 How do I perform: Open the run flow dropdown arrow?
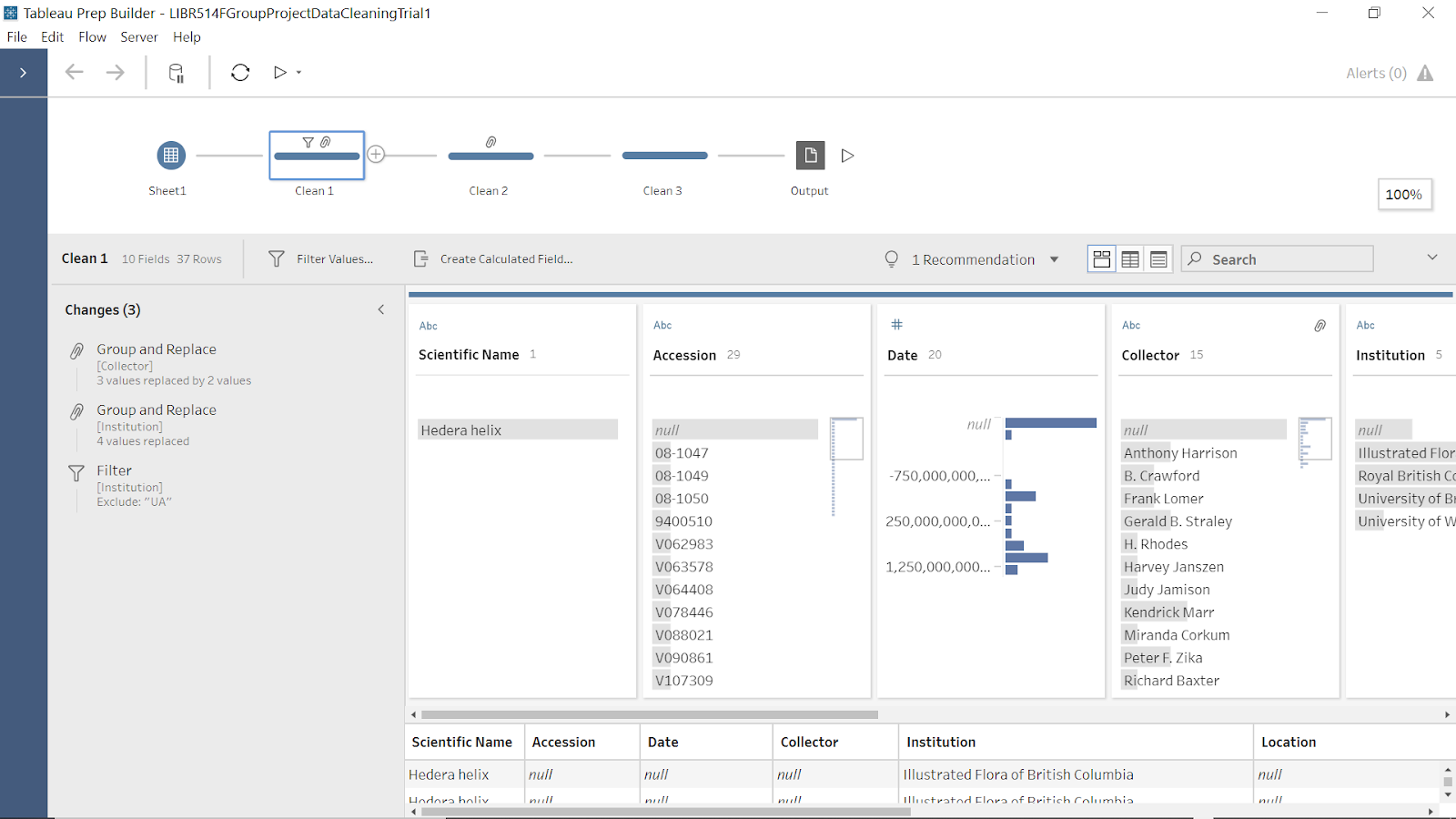click(x=298, y=73)
